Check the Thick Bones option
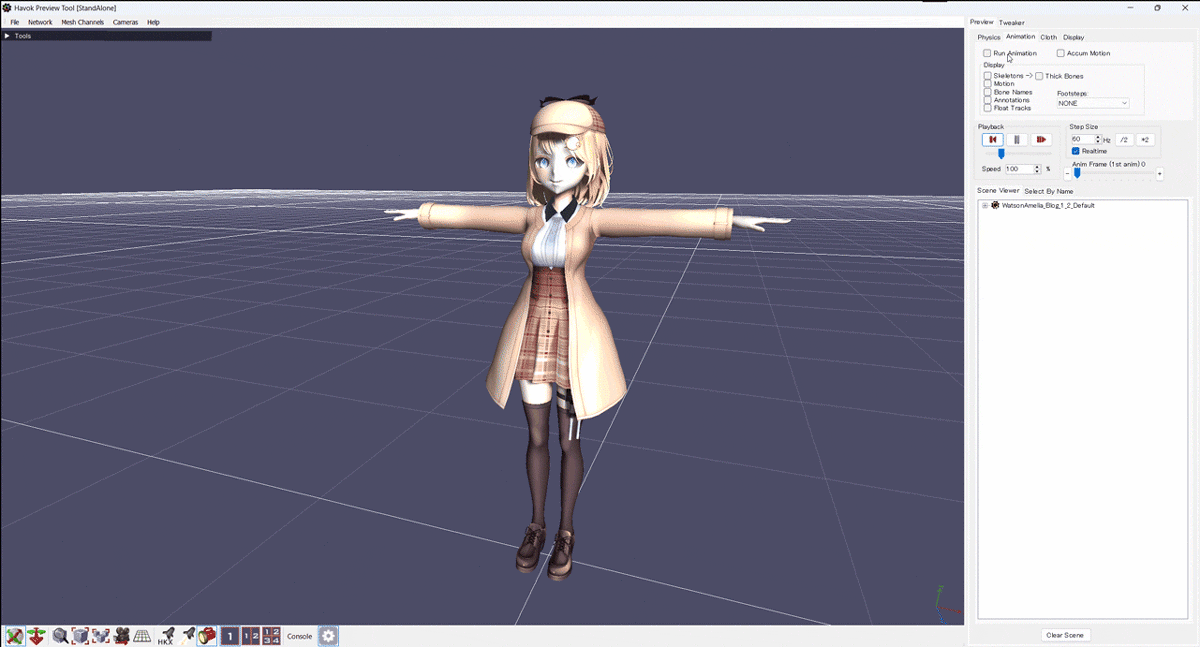1200x647 pixels. pyautogui.click(x=1039, y=76)
